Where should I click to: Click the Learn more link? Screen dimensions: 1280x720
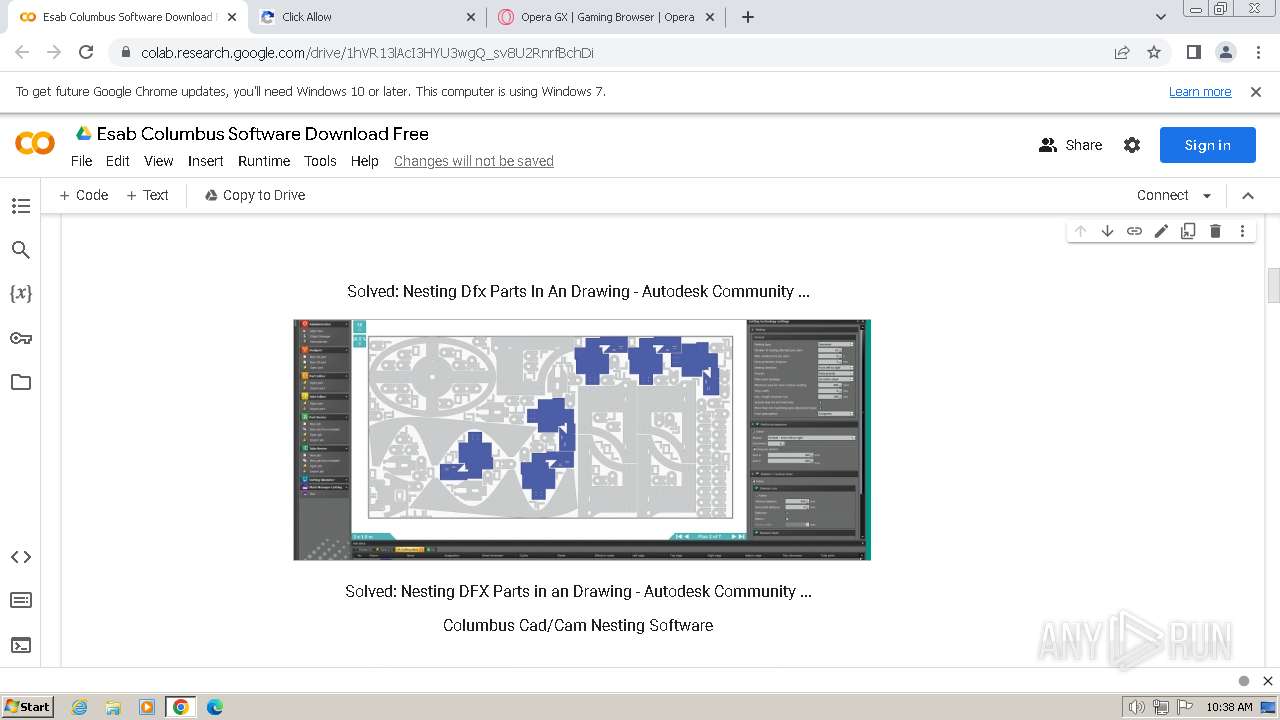[1200, 92]
